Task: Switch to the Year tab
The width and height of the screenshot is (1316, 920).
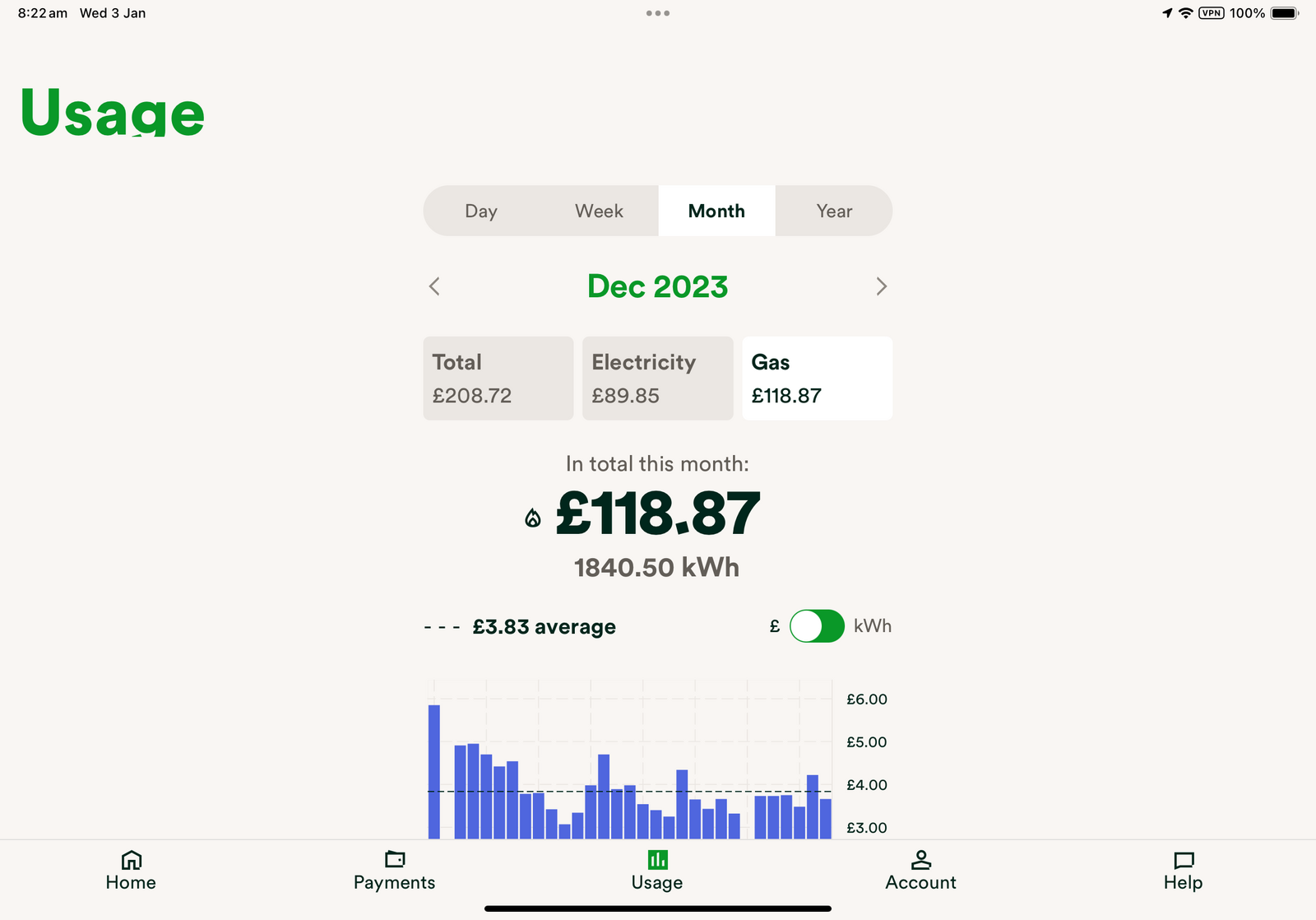Action: (x=834, y=211)
